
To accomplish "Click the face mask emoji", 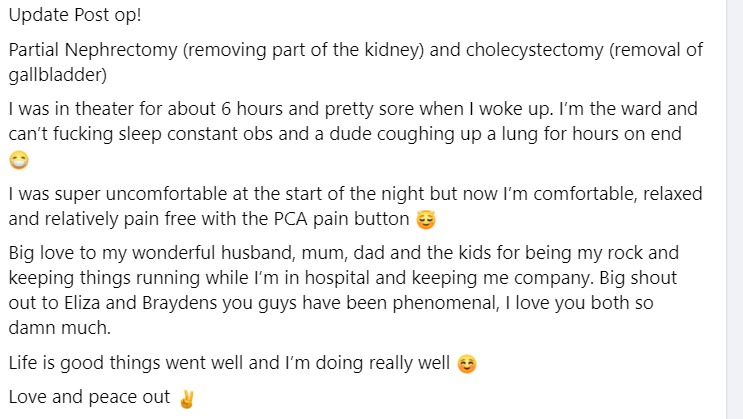I will pos(19,160).
